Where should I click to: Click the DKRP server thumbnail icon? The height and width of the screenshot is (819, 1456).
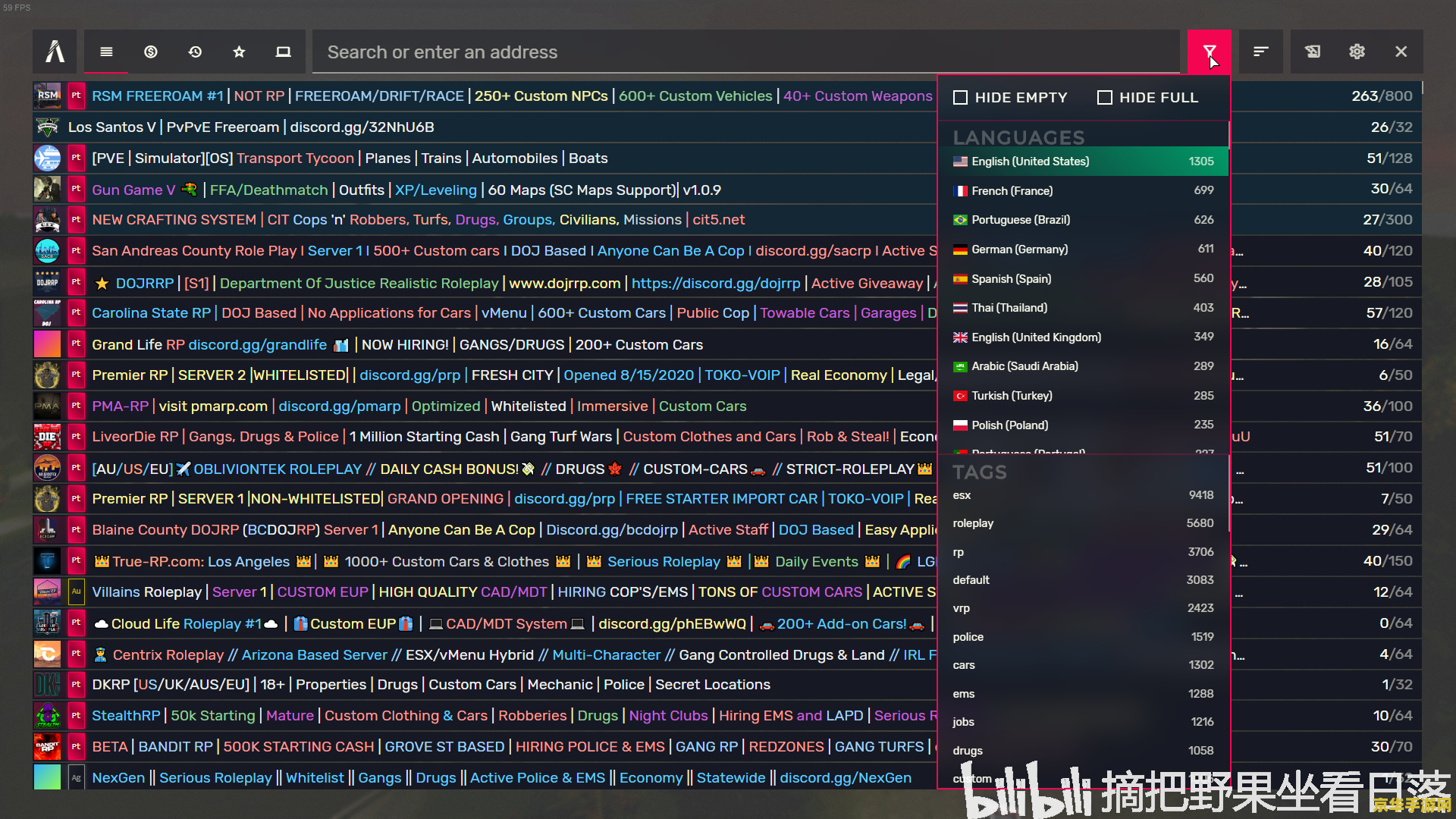47,685
